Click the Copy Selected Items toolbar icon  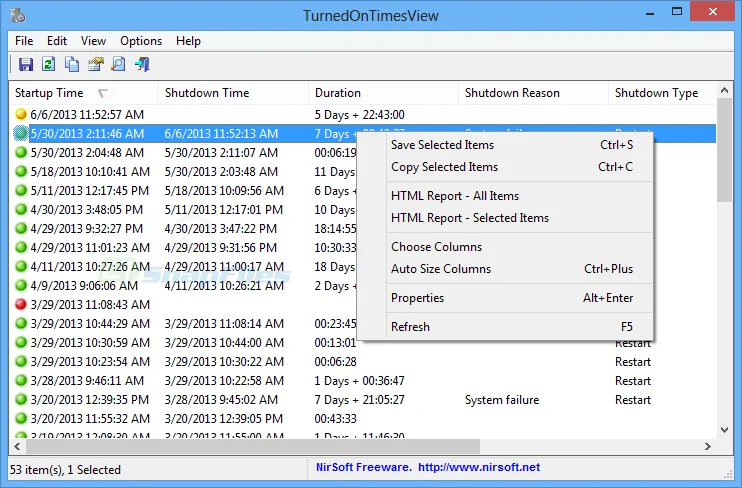click(x=72, y=65)
